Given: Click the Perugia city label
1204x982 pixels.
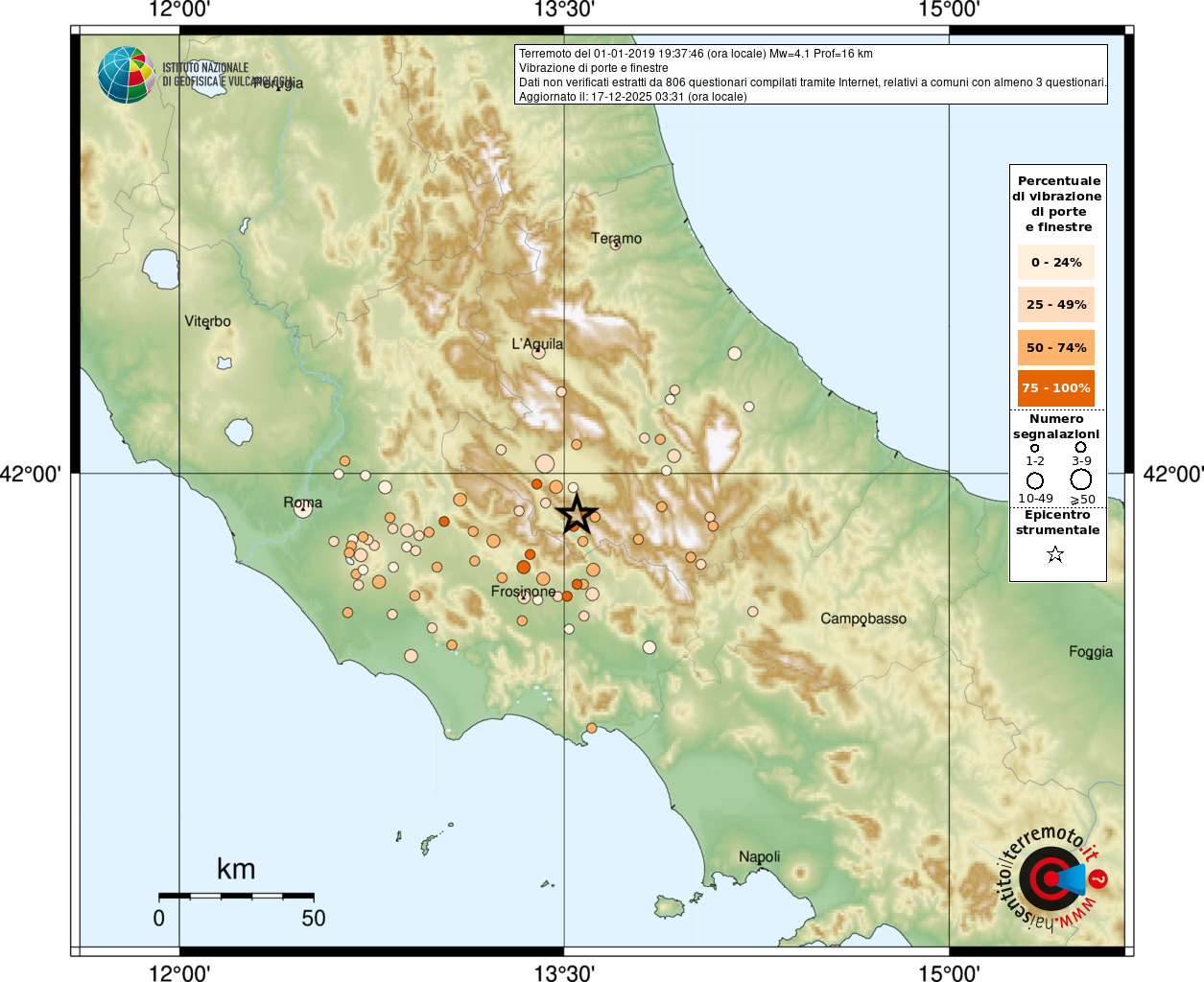Looking at the screenshot, I should tap(278, 83).
